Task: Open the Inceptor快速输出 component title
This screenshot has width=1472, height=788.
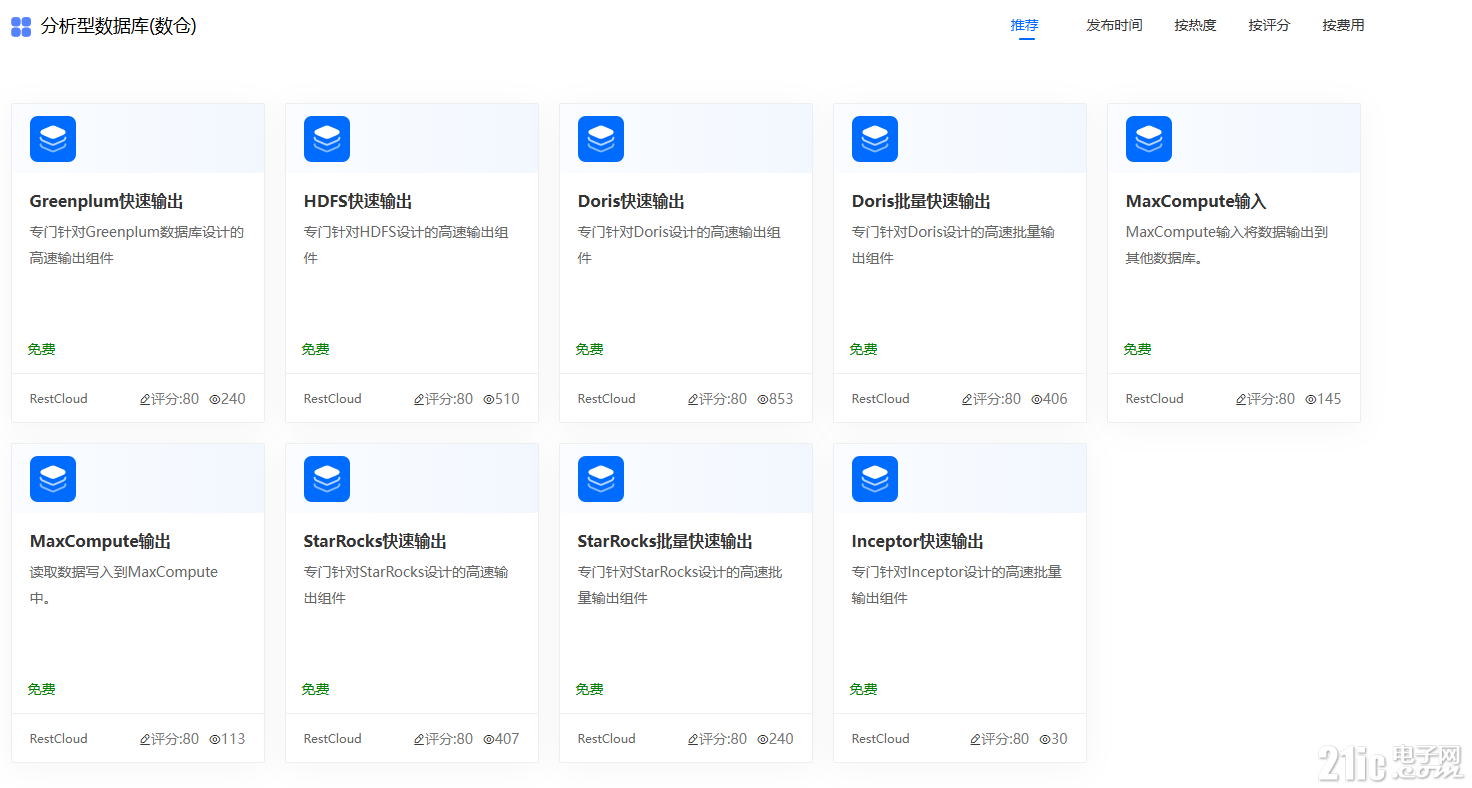Action: coord(918,541)
